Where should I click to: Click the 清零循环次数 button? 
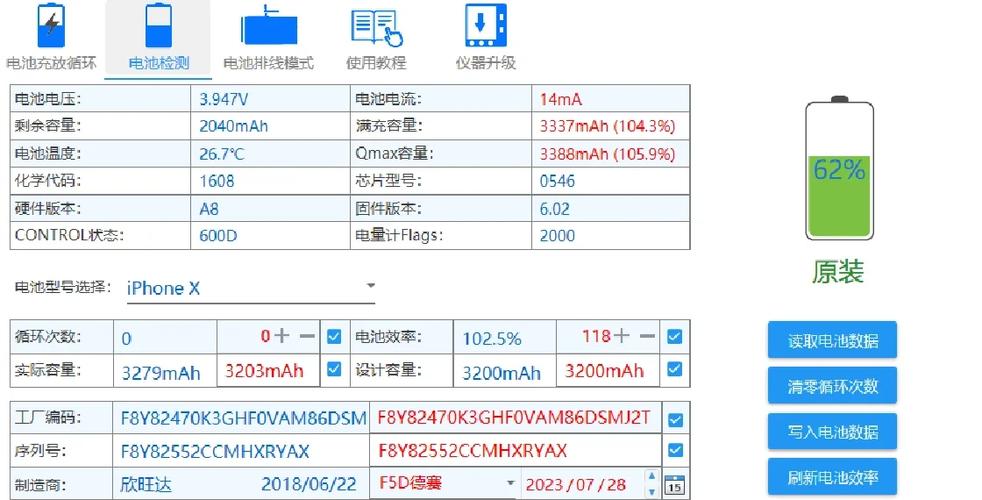[x=832, y=385]
